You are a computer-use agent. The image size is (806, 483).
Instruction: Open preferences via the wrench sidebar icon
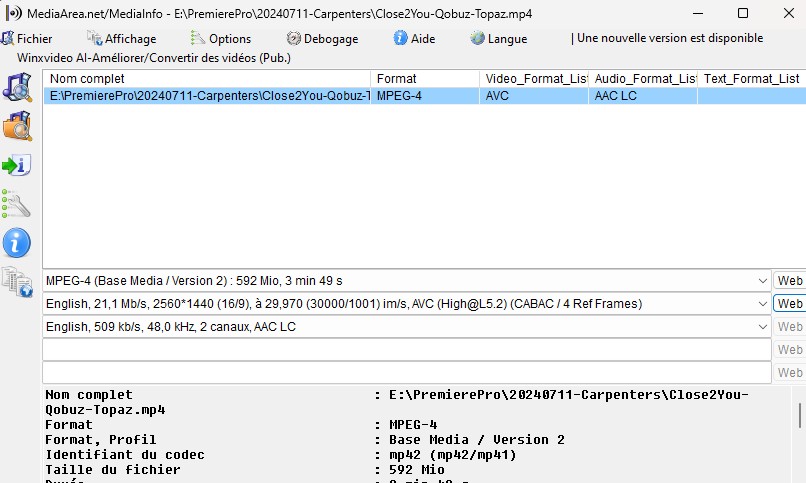(17, 204)
